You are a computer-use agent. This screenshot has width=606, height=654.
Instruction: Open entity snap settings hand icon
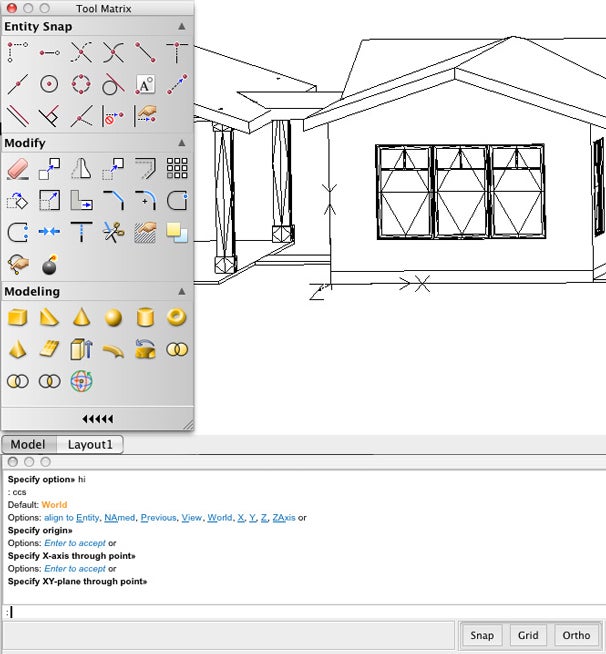tap(145, 116)
